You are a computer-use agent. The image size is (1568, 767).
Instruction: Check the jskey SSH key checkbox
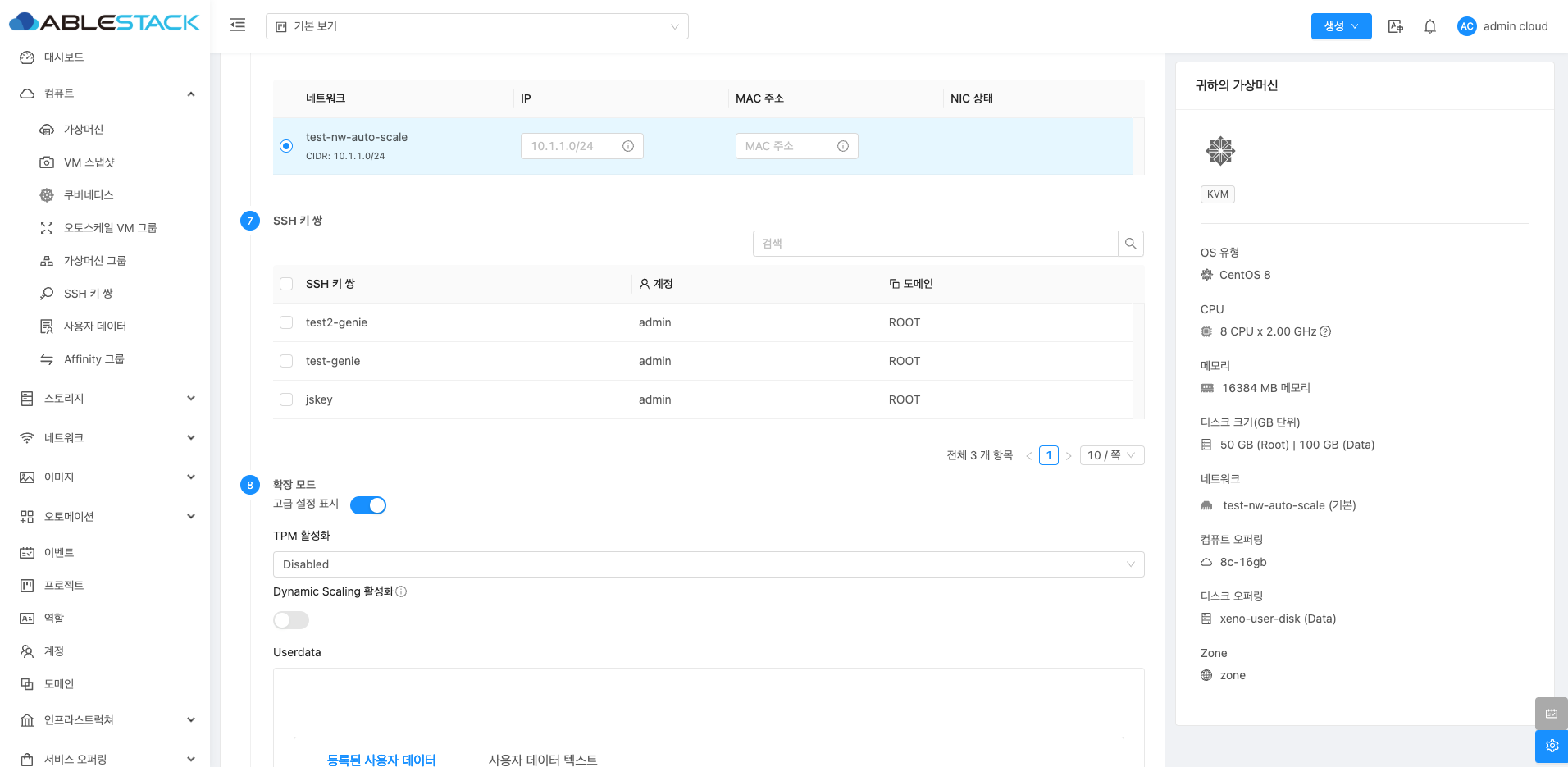(x=286, y=399)
